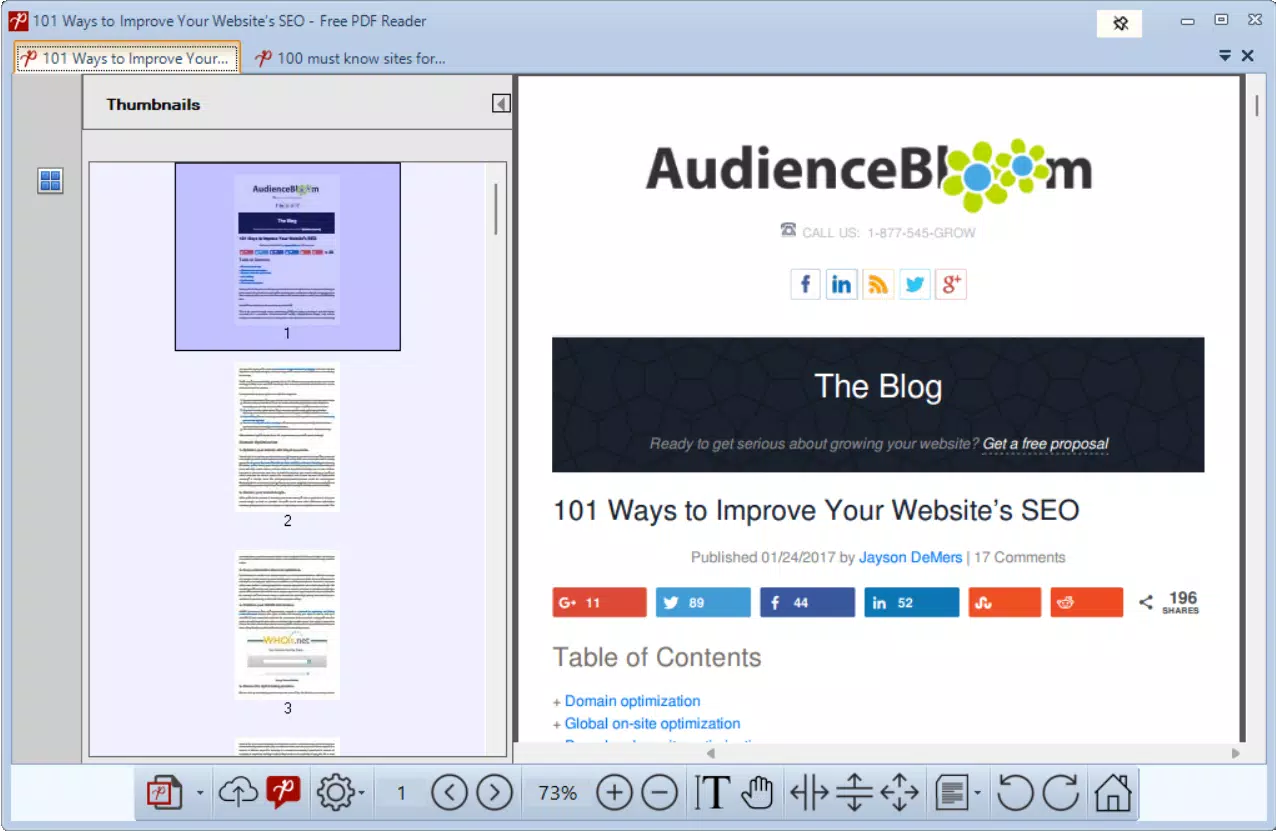Image resolution: width=1276 pixels, height=831 pixels.
Task: Click the Google+ share button showing 11
Action: click(x=599, y=602)
